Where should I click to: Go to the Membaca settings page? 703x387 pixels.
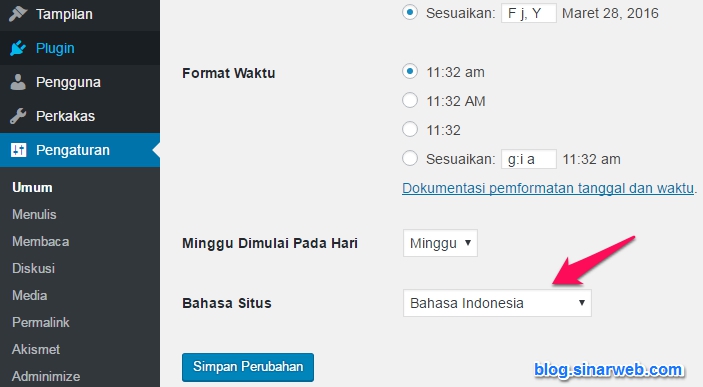(40, 241)
